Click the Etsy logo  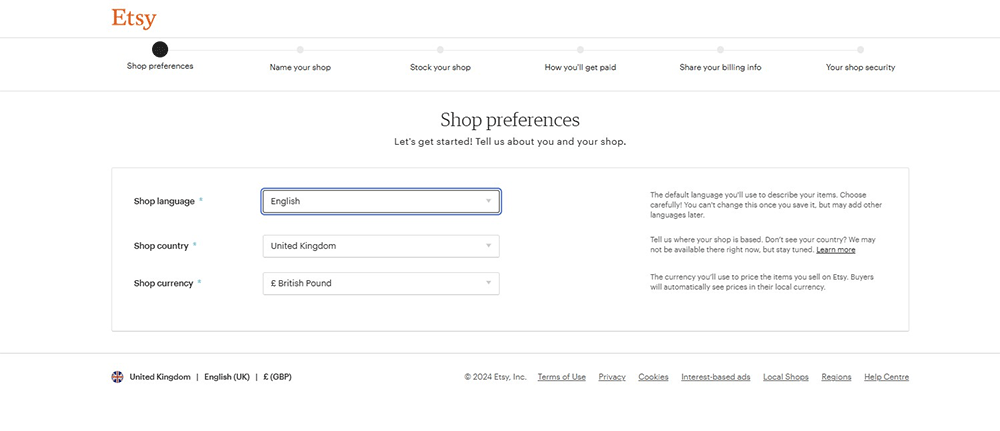click(x=134, y=19)
